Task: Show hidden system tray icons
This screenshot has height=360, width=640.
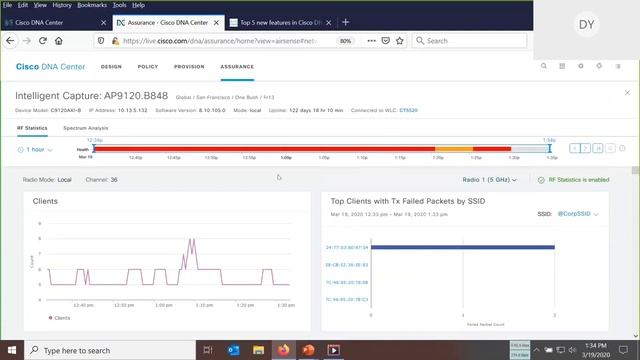Action: click(536, 350)
